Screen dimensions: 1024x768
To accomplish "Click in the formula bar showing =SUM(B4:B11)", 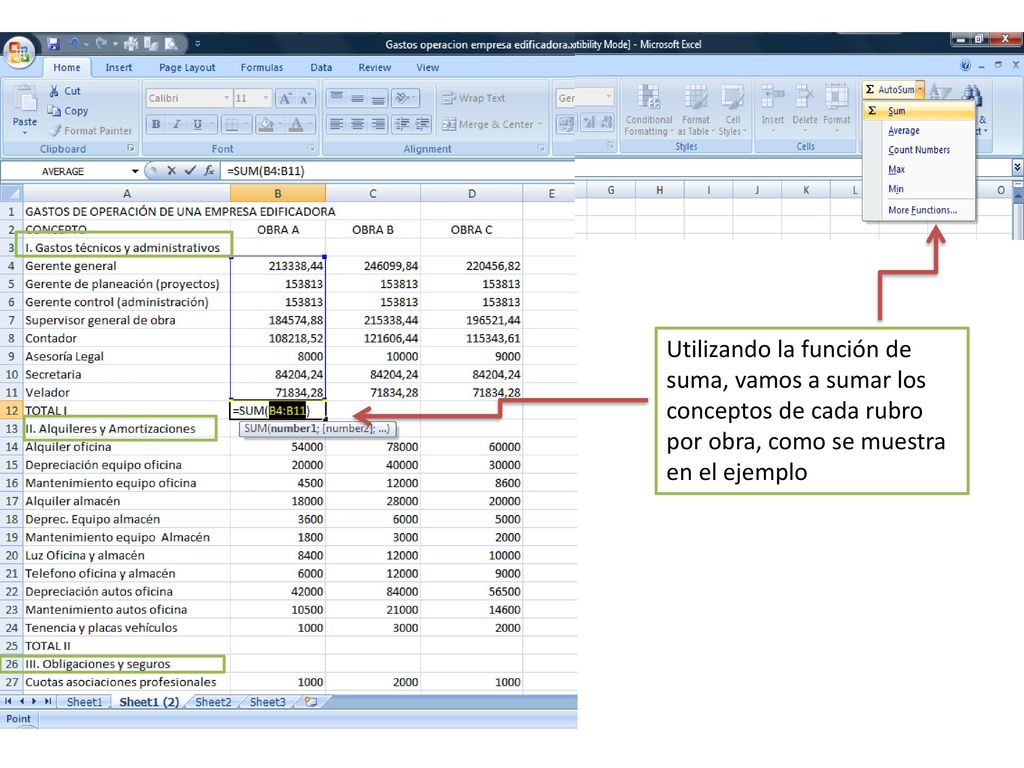I will point(398,171).
